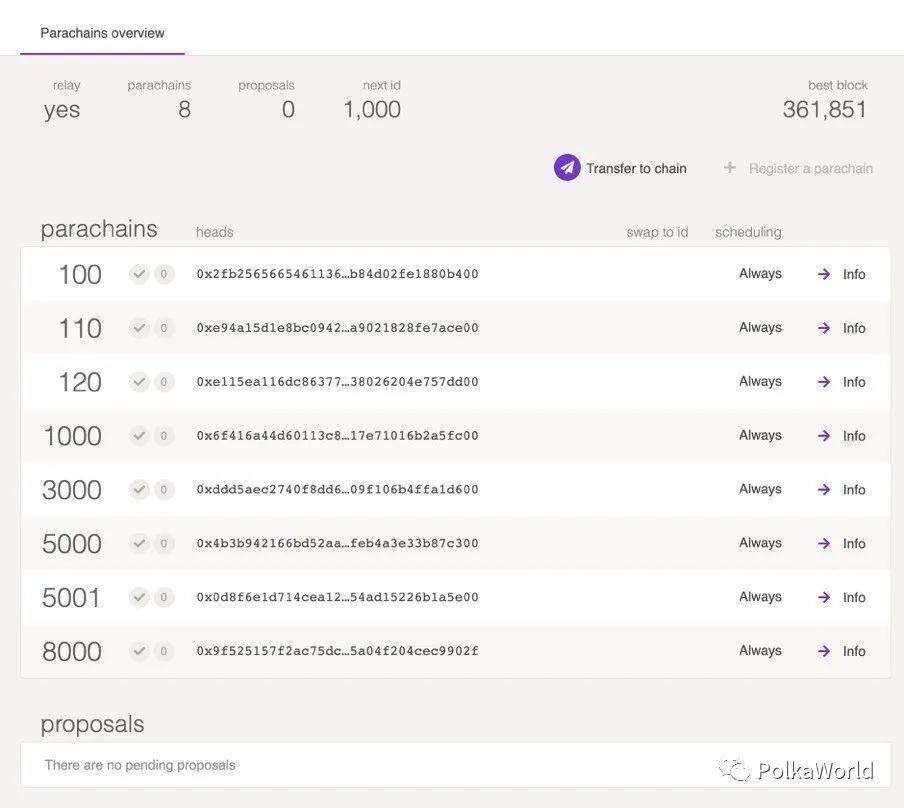Viewport: 904px width, 808px height.
Task: Open Info for parachain 5000
Action: click(854, 543)
